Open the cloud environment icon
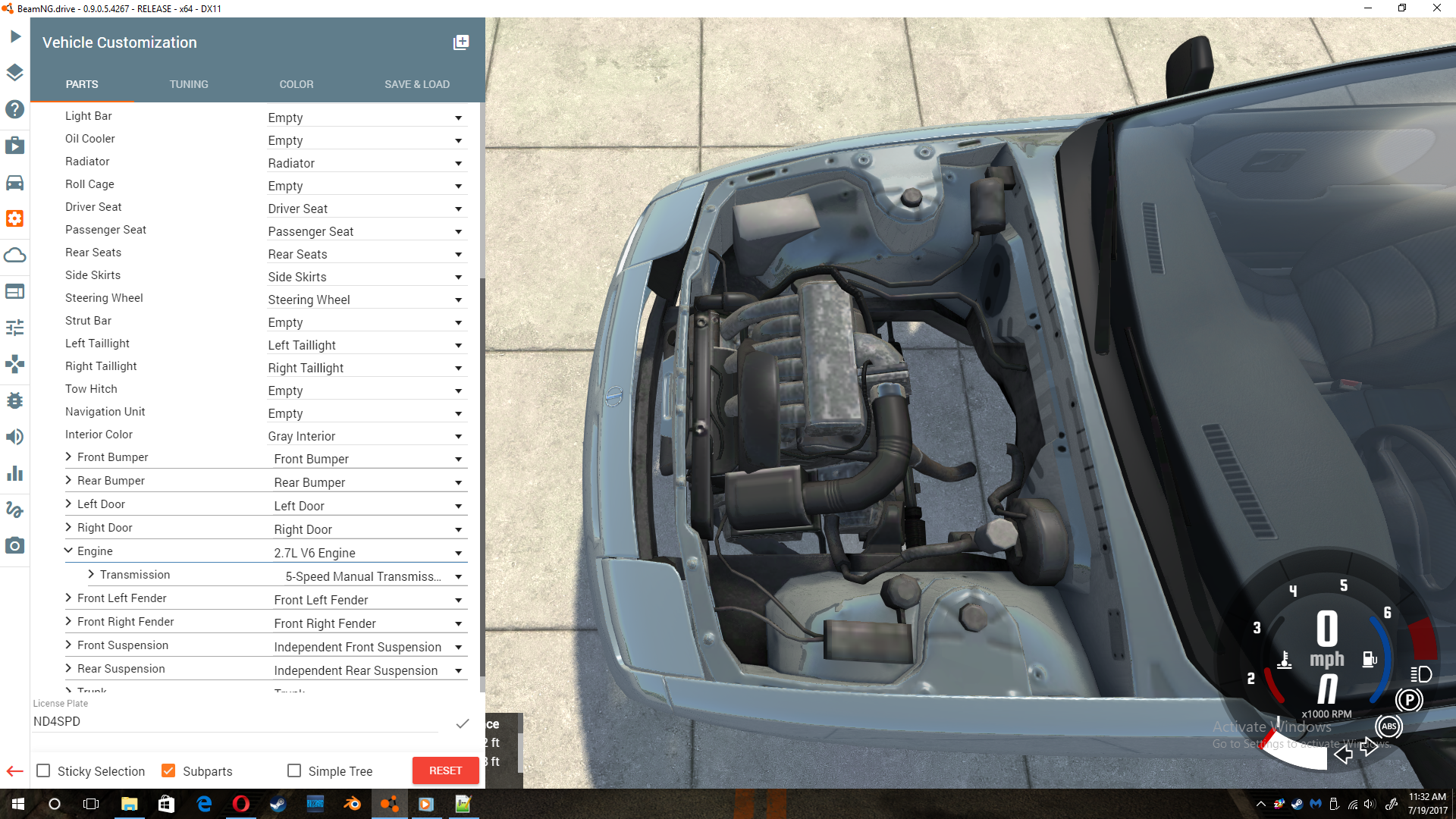The width and height of the screenshot is (1456, 819). click(x=15, y=255)
